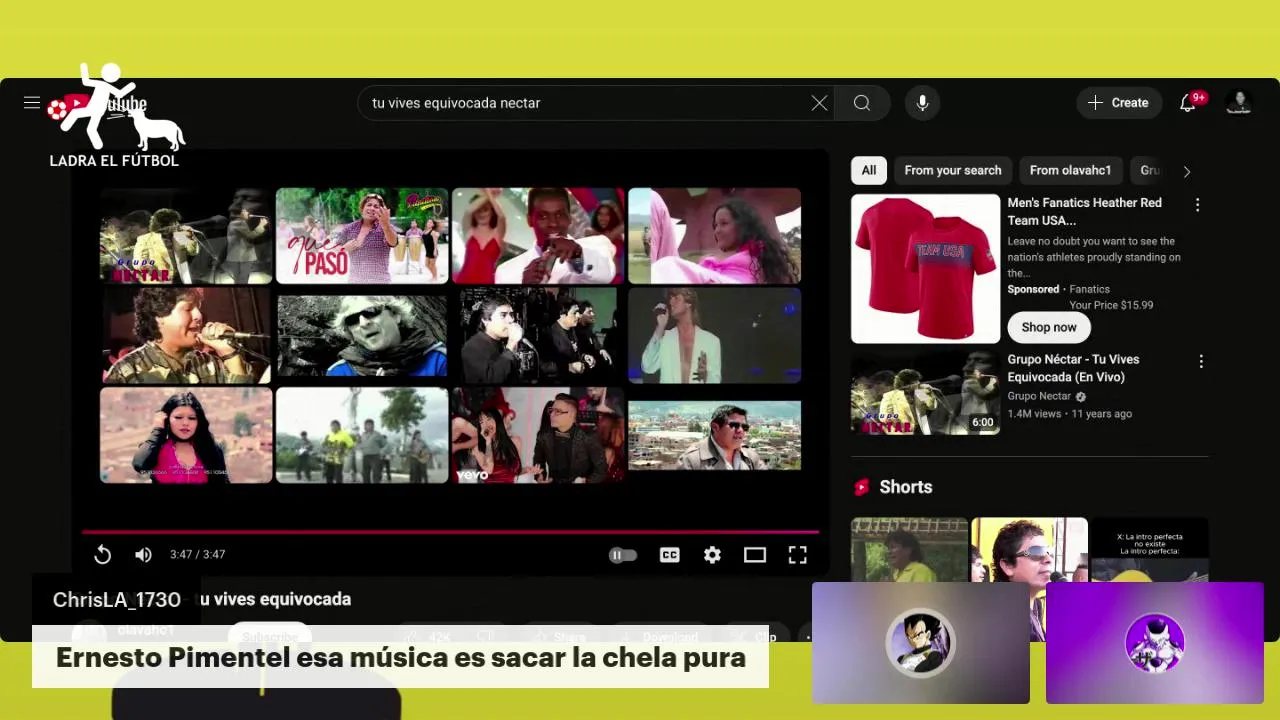Open the player settings gear
1280x720 pixels.
pos(712,555)
